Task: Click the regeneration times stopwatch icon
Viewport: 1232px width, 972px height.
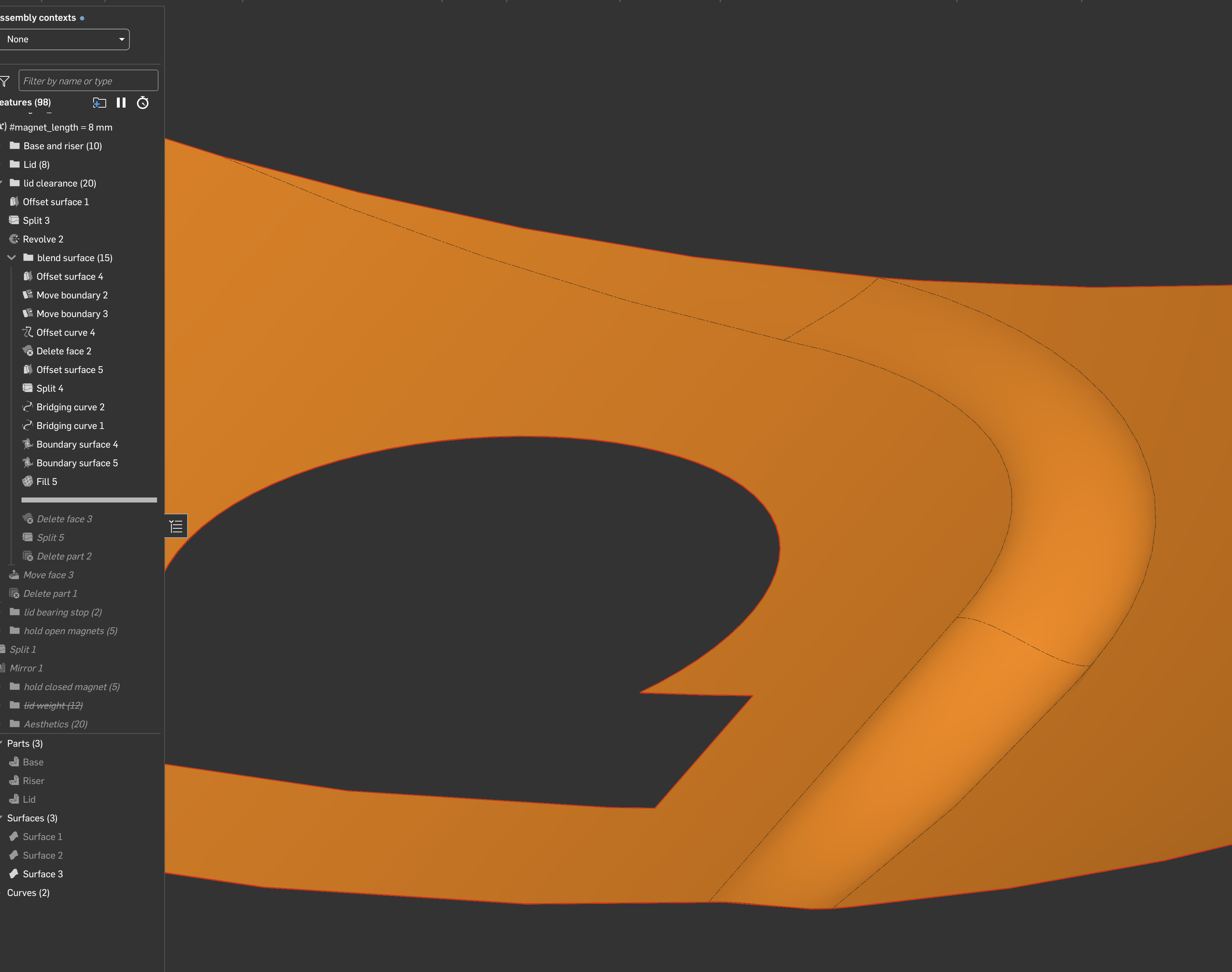Action: tap(143, 103)
